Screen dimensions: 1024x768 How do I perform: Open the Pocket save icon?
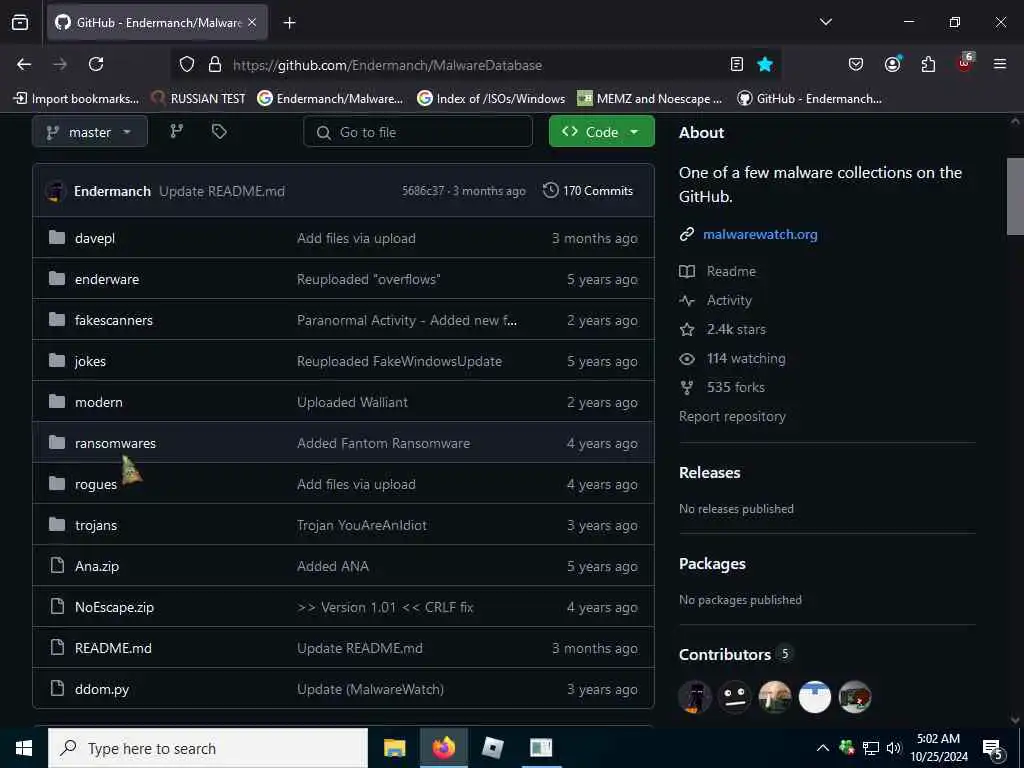click(x=856, y=64)
